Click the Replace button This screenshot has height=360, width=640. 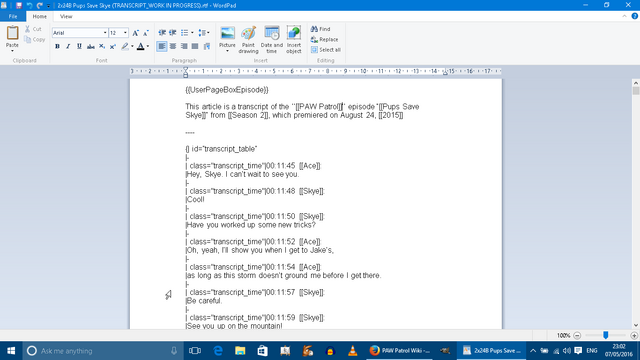tap(324, 40)
